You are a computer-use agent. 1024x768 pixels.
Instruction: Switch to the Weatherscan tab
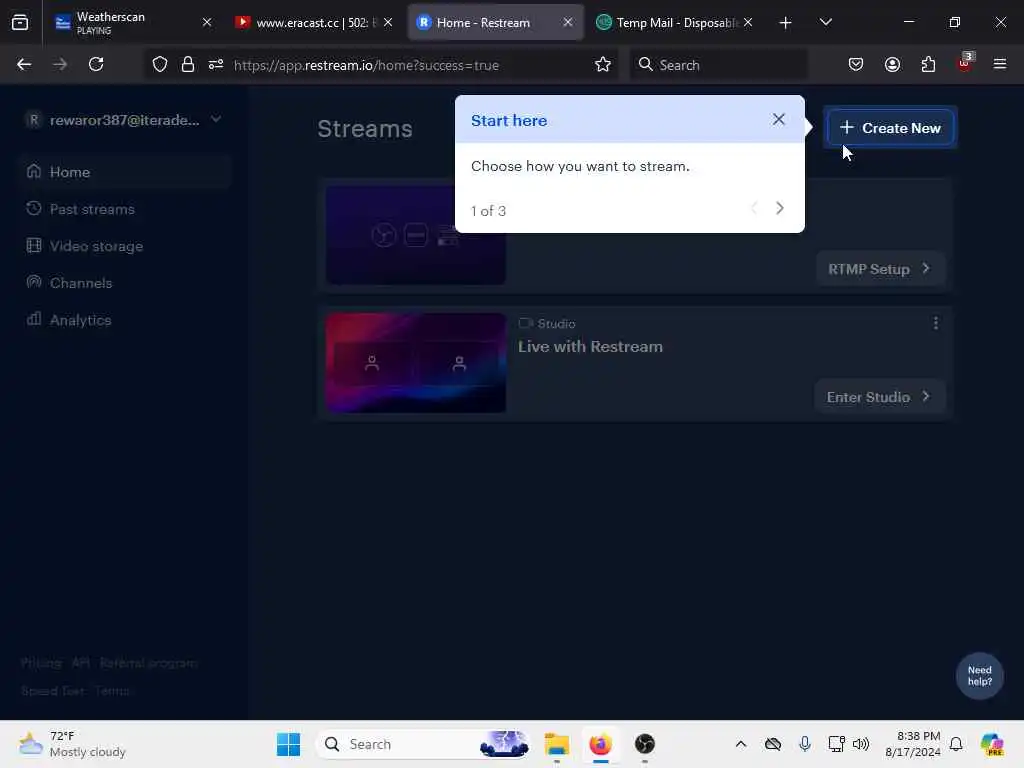131,23
